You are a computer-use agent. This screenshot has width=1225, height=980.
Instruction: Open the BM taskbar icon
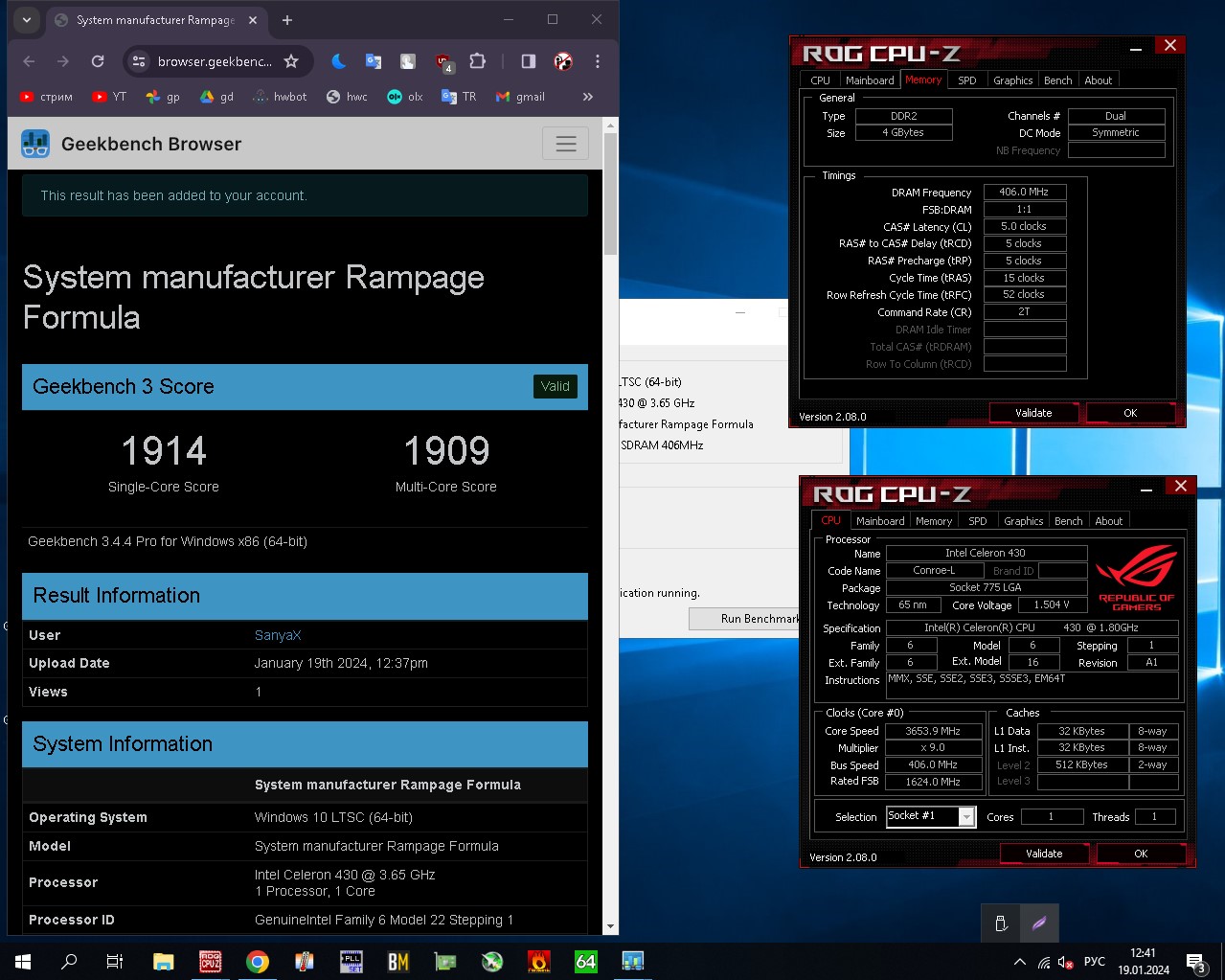[x=398, y=961]
